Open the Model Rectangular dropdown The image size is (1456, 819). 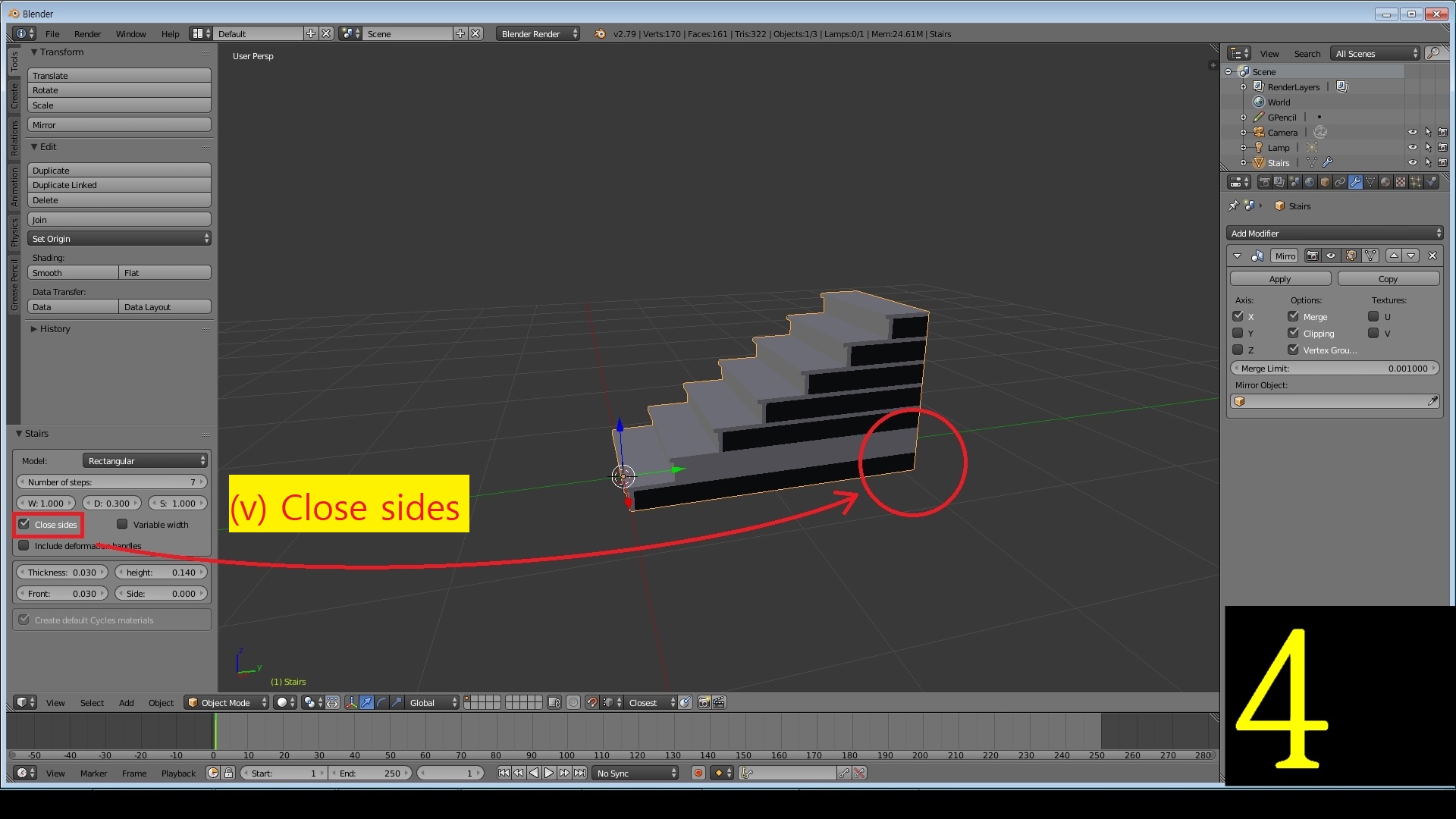click(x=146, y=460)
